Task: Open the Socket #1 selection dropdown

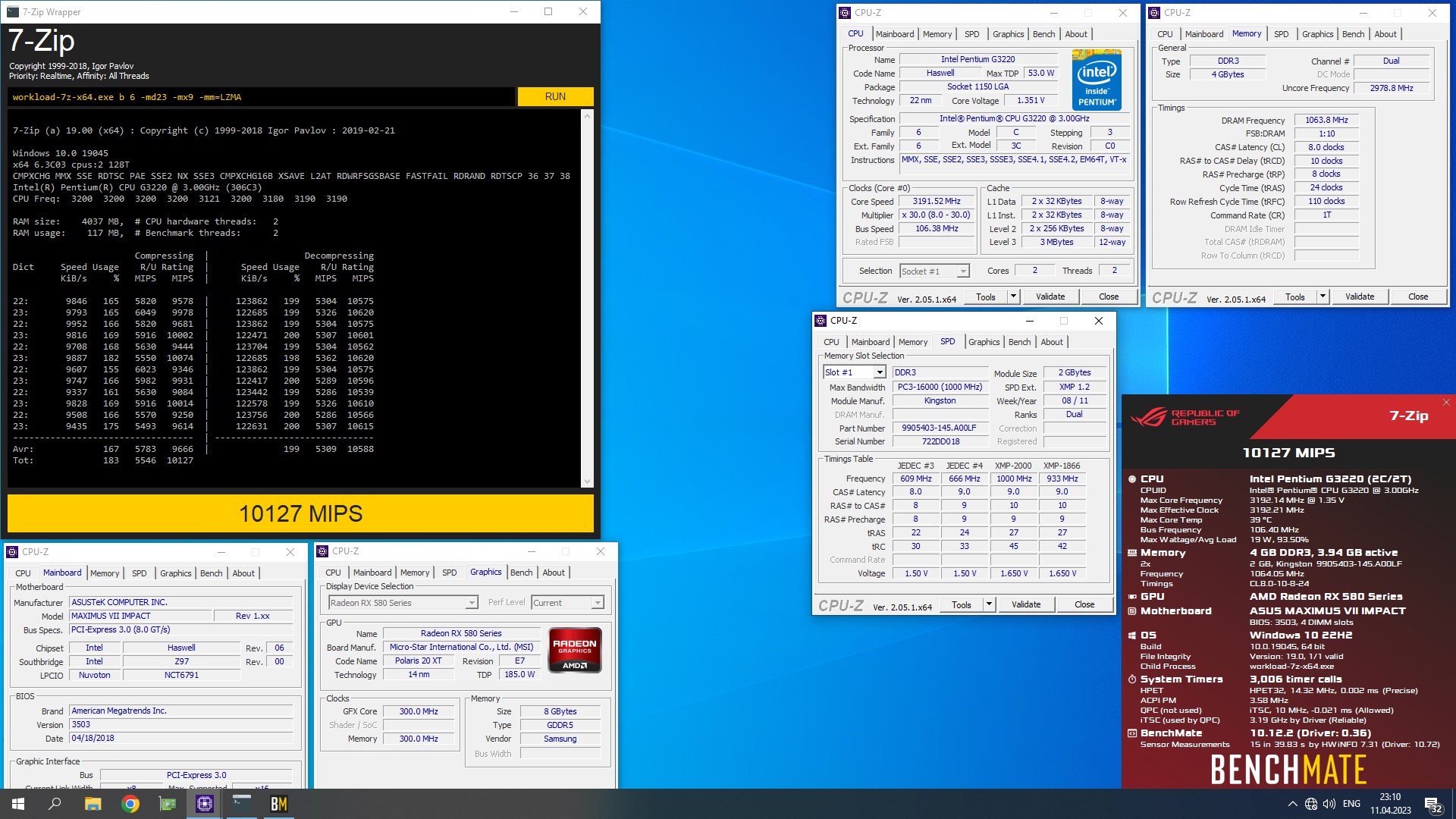Action: [934, 271]
